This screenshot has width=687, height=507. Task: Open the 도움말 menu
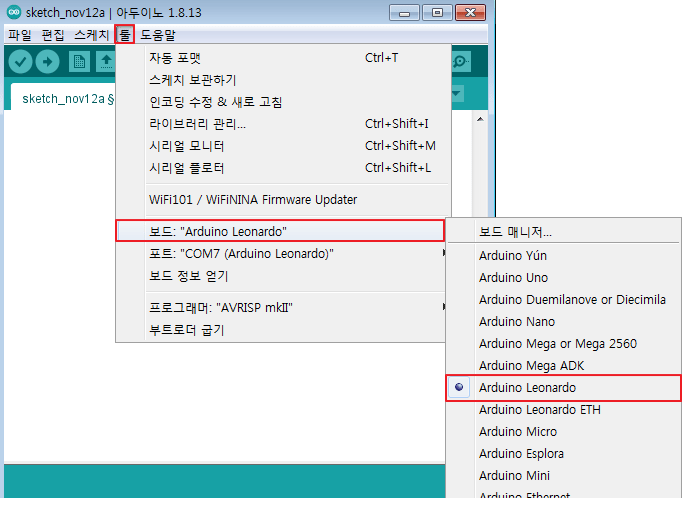click(158, 35)
